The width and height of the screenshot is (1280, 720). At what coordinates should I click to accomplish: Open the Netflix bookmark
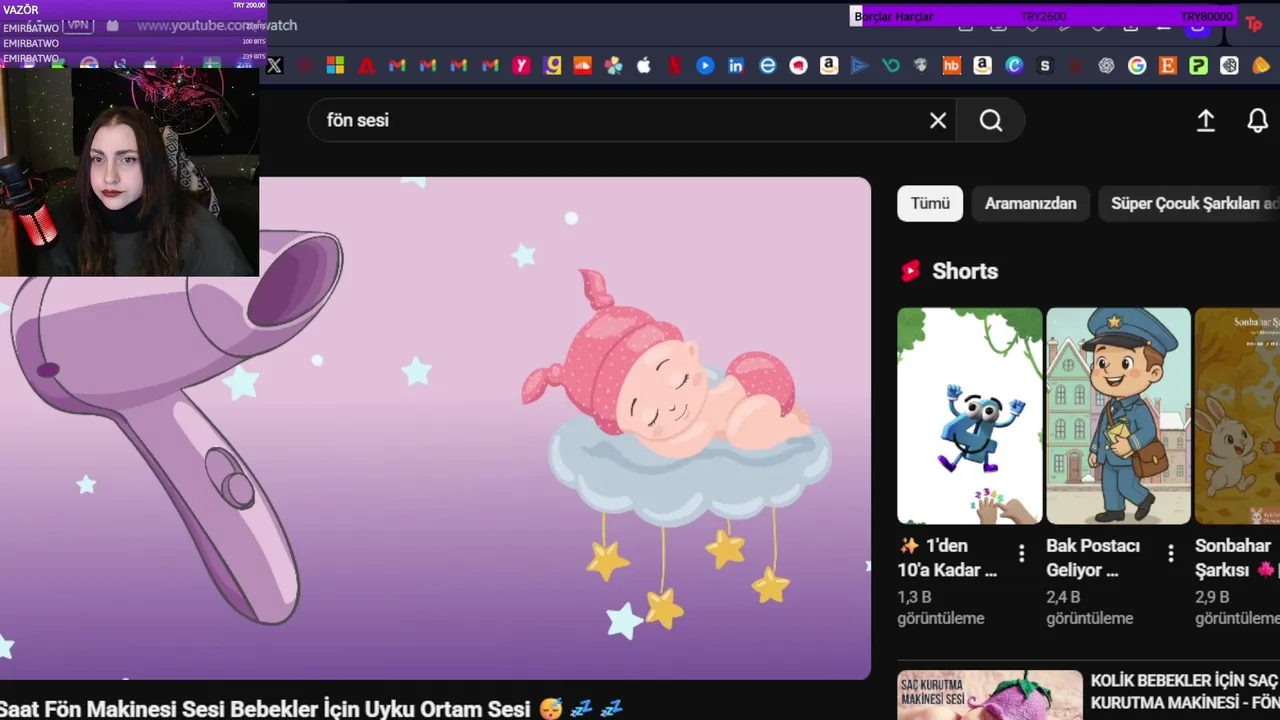[x=675, y=66]
